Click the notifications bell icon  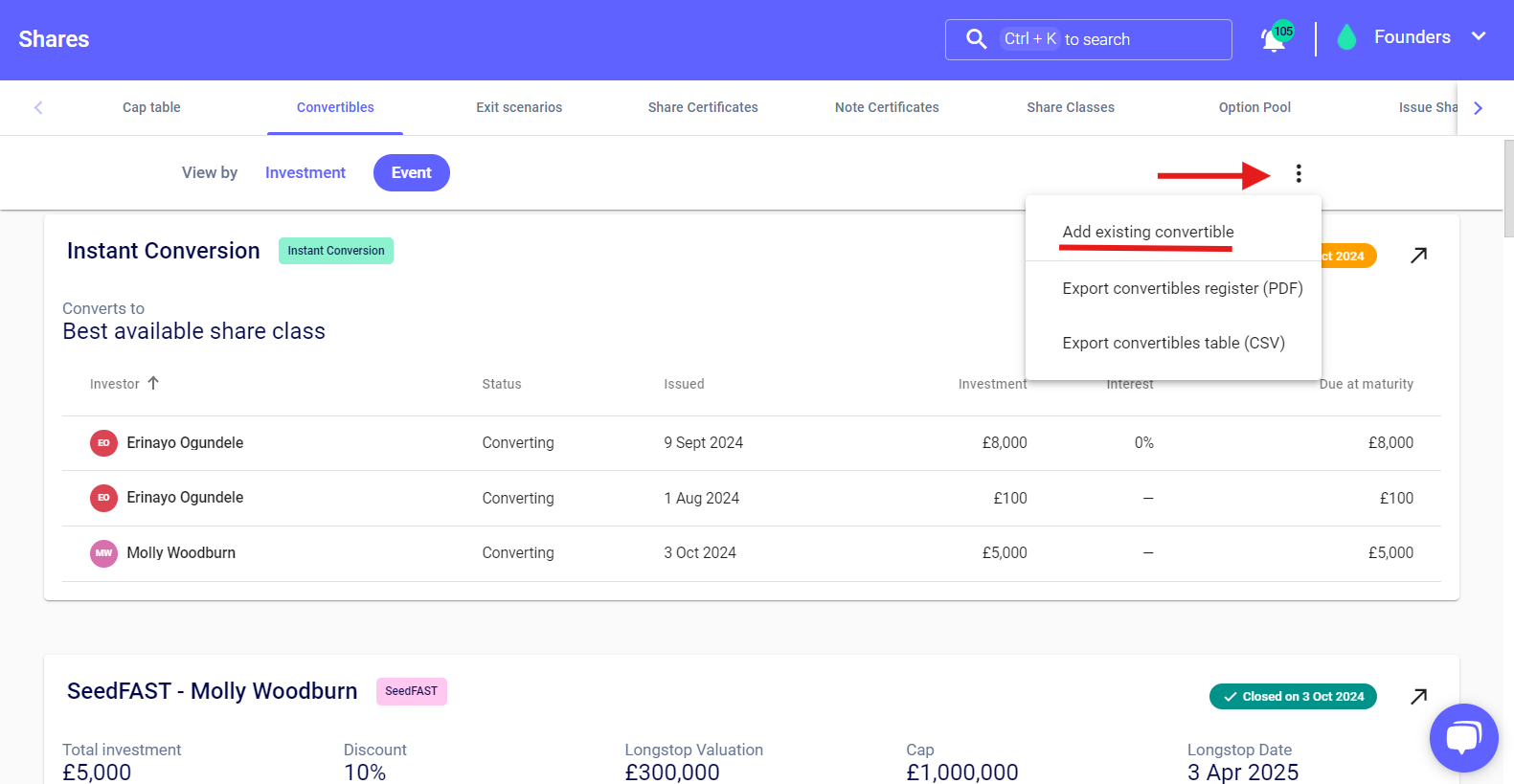(1273, 39)
